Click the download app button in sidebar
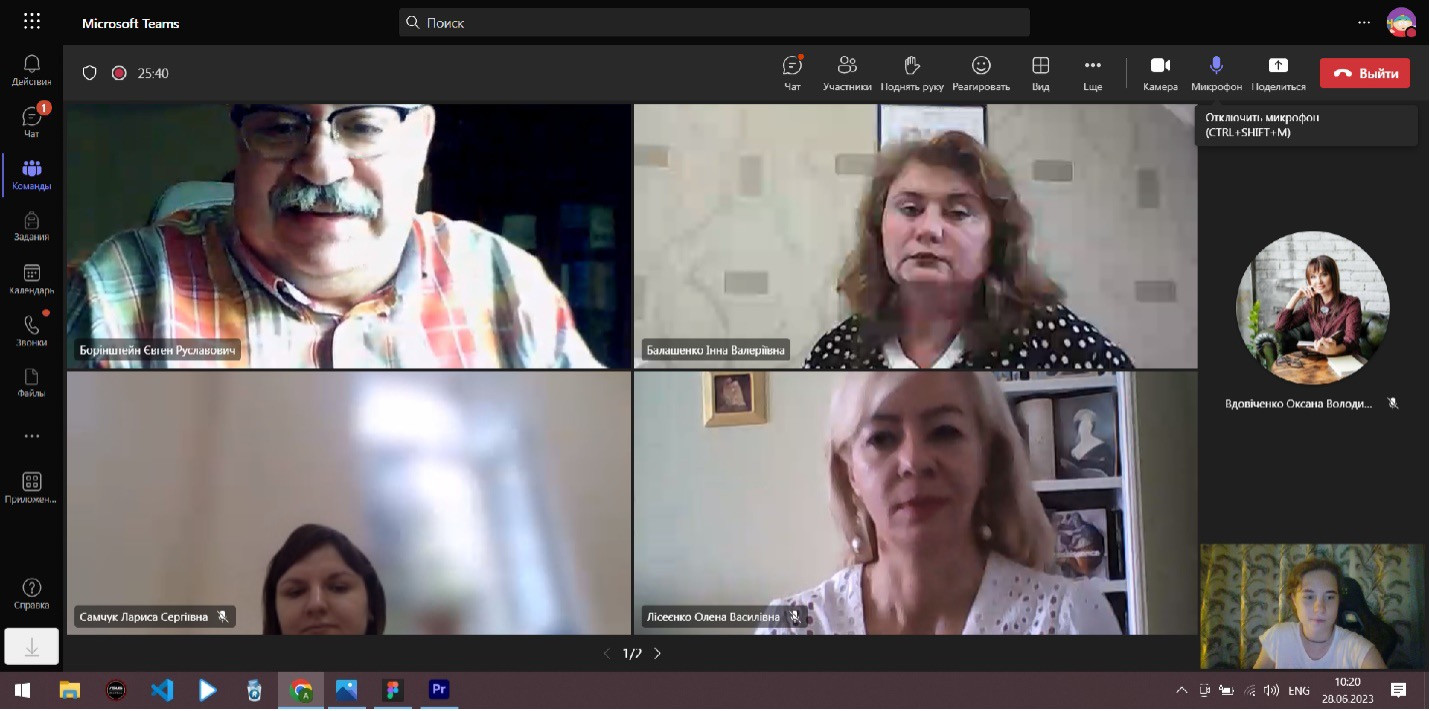The height and width of the screenshot is (711, 1430). 31,648
